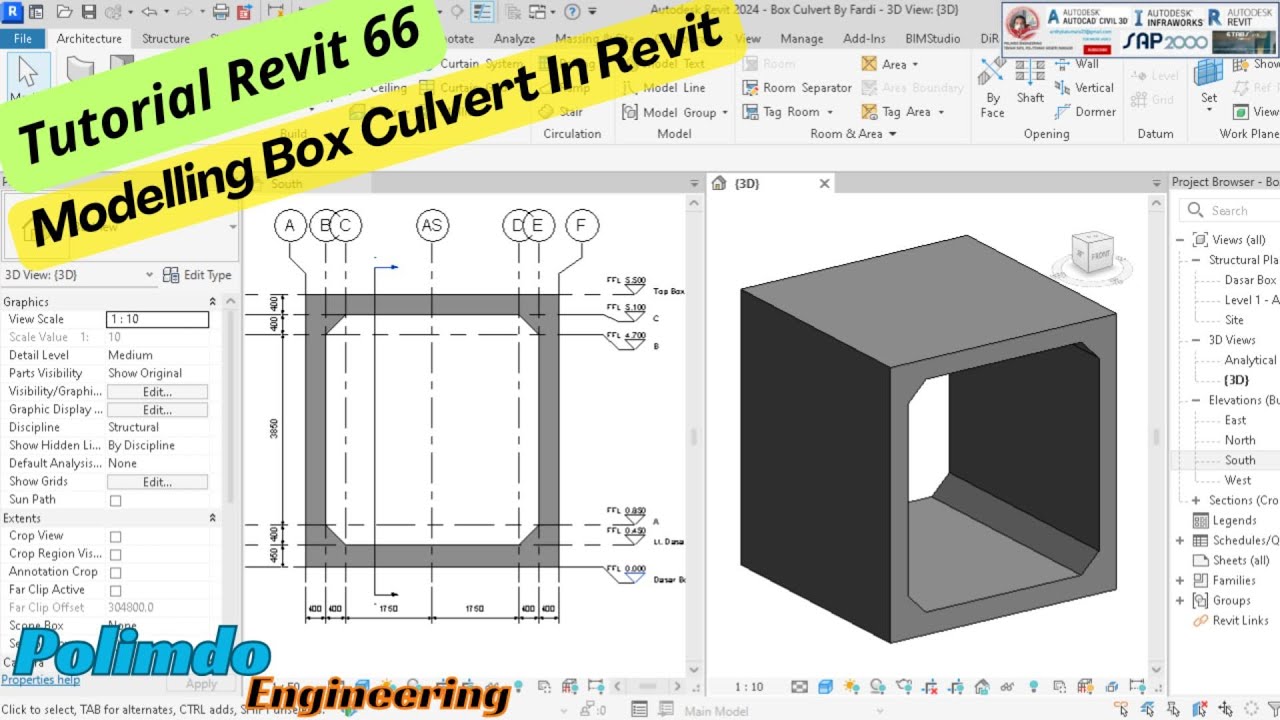Select the Modify arrow tool

click(x=28, y=77)
